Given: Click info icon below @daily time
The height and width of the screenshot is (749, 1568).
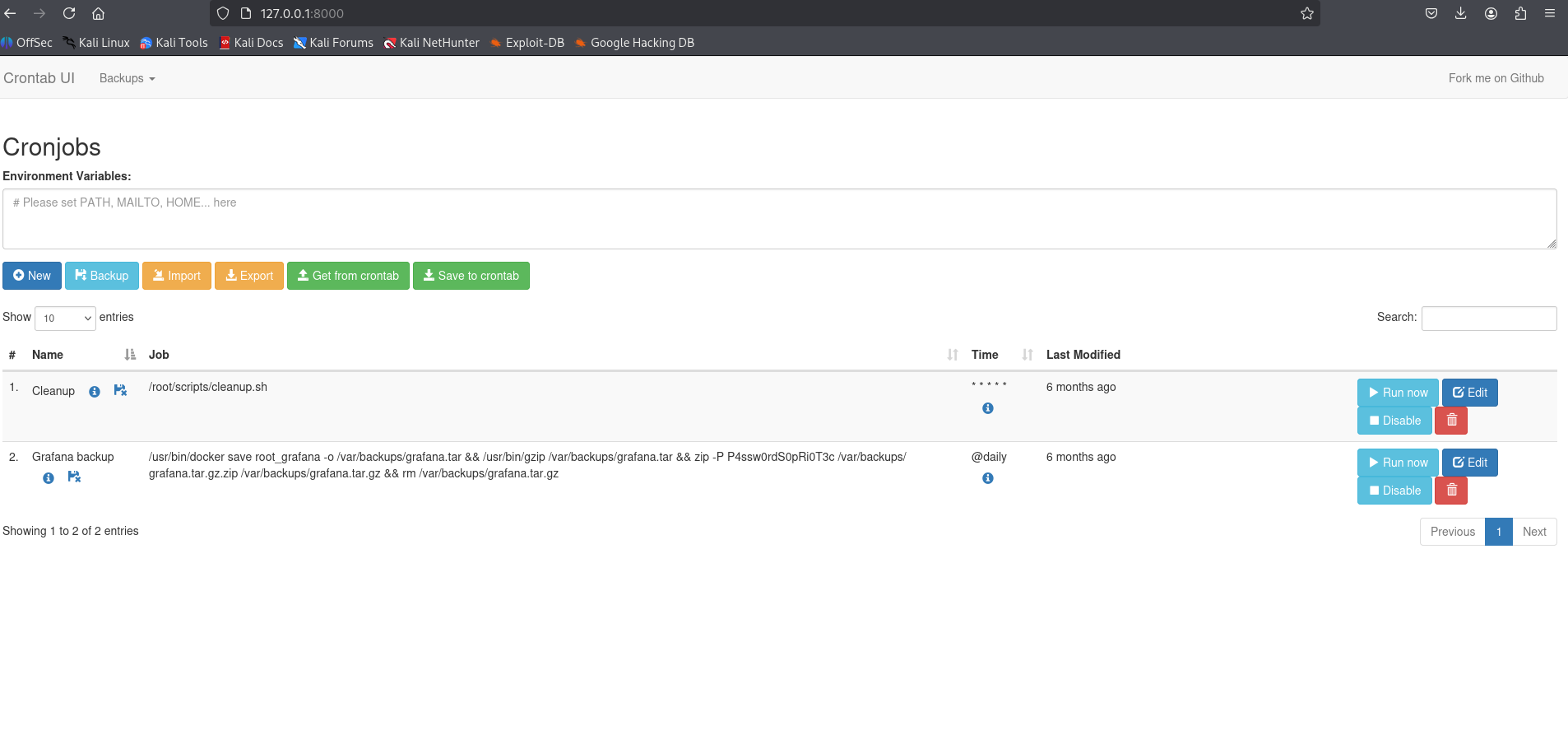Looking at the screenshot, I should 987,478.
